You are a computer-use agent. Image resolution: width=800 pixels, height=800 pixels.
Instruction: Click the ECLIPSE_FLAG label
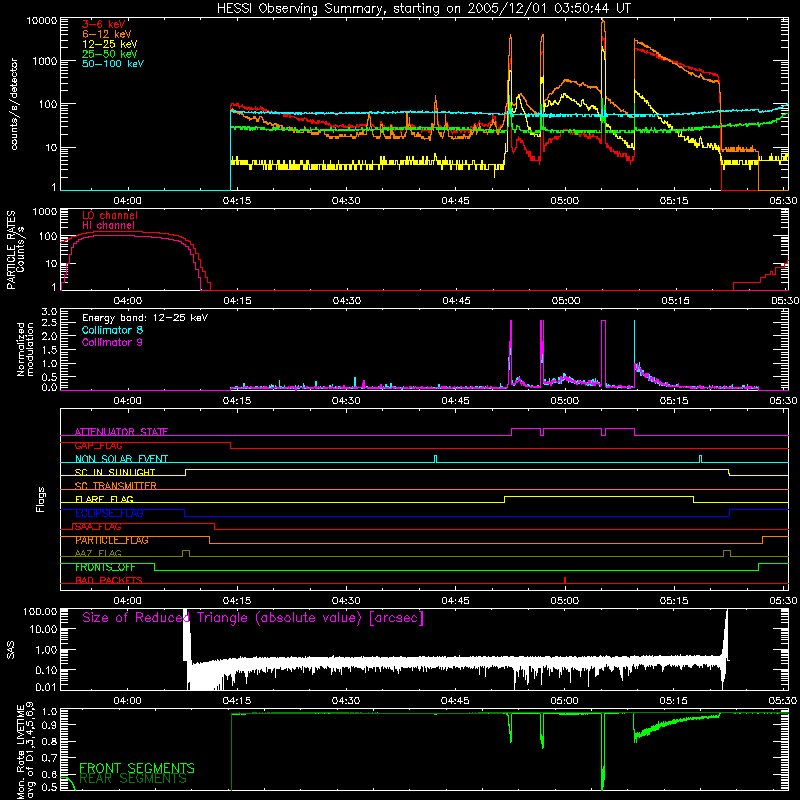click(x=109, y=513)
